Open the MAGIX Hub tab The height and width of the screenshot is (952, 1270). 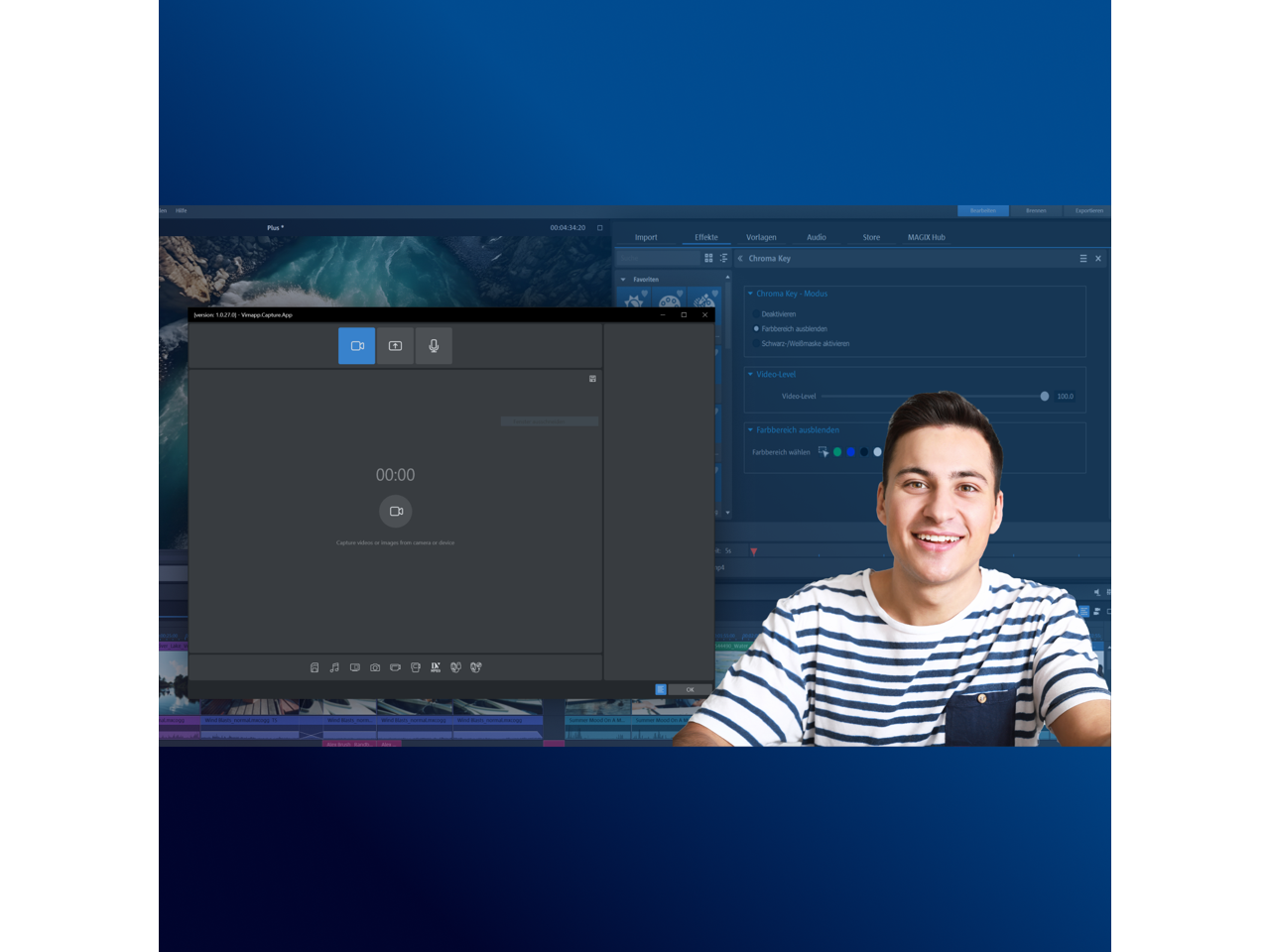pos(927,237)
